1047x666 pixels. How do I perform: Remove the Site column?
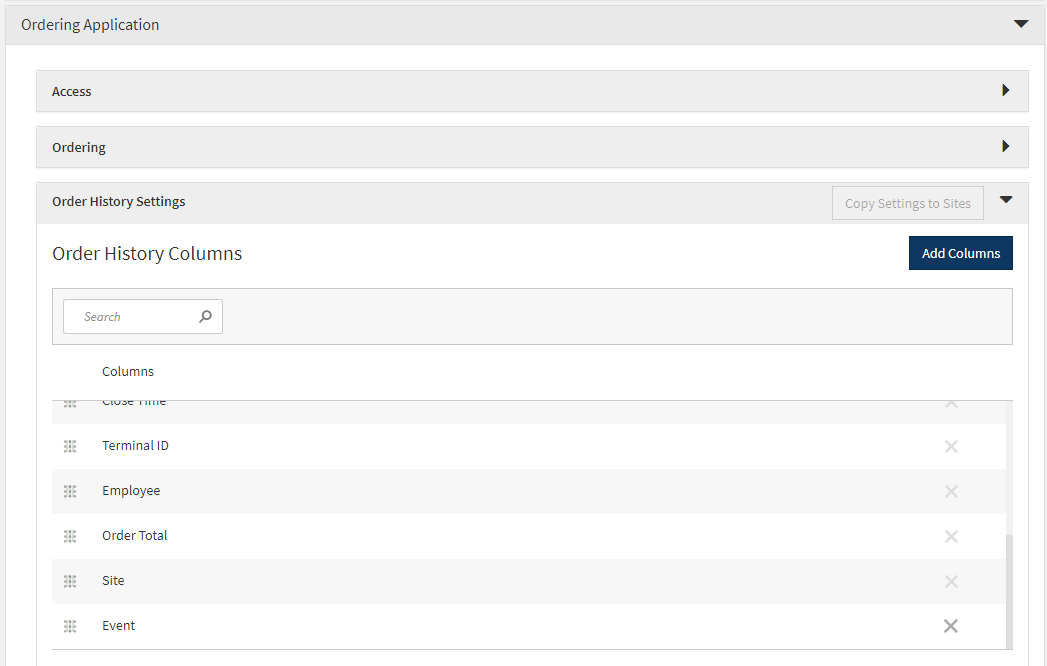click(951, 581)
